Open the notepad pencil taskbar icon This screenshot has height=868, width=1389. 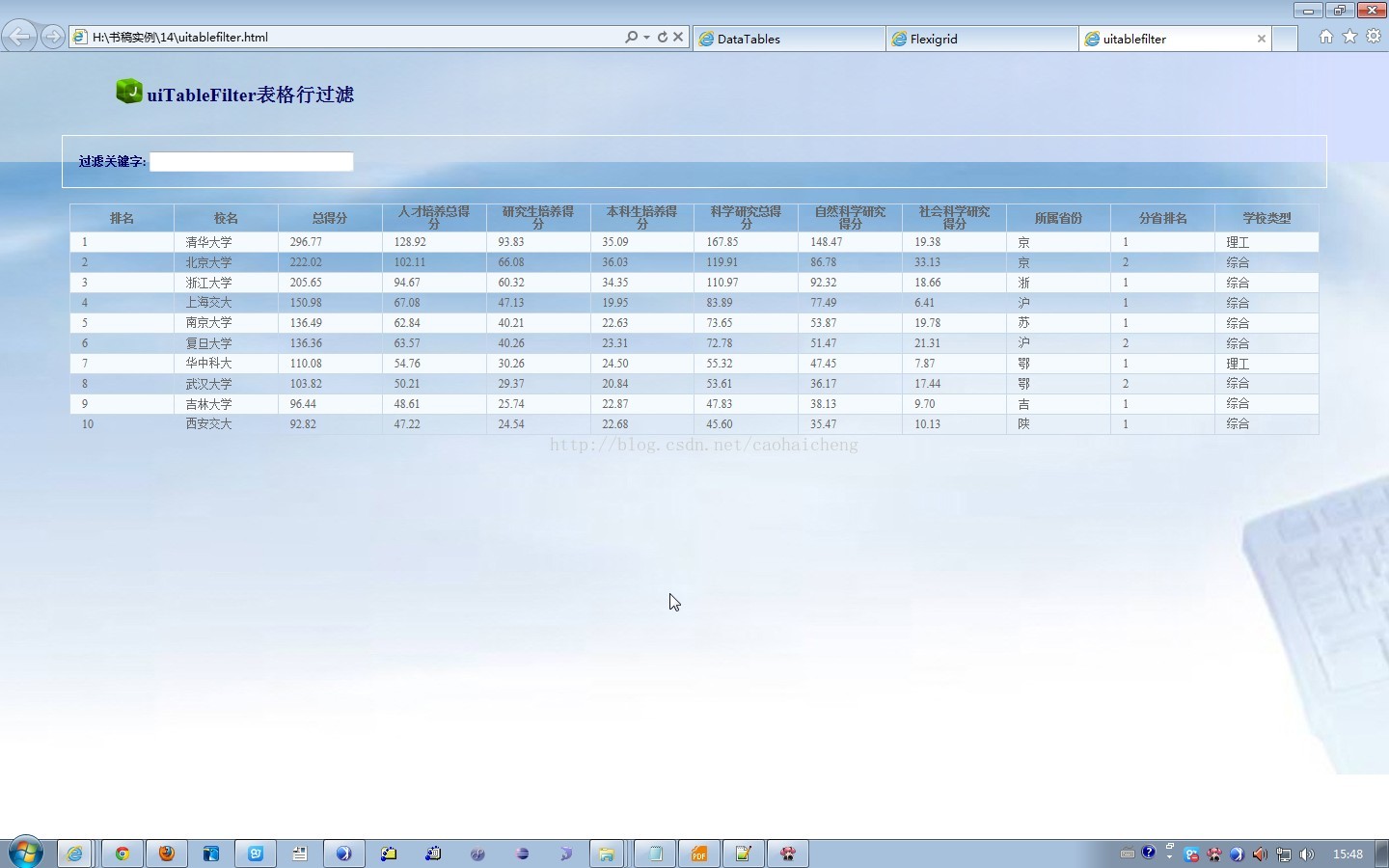[744, 854]
